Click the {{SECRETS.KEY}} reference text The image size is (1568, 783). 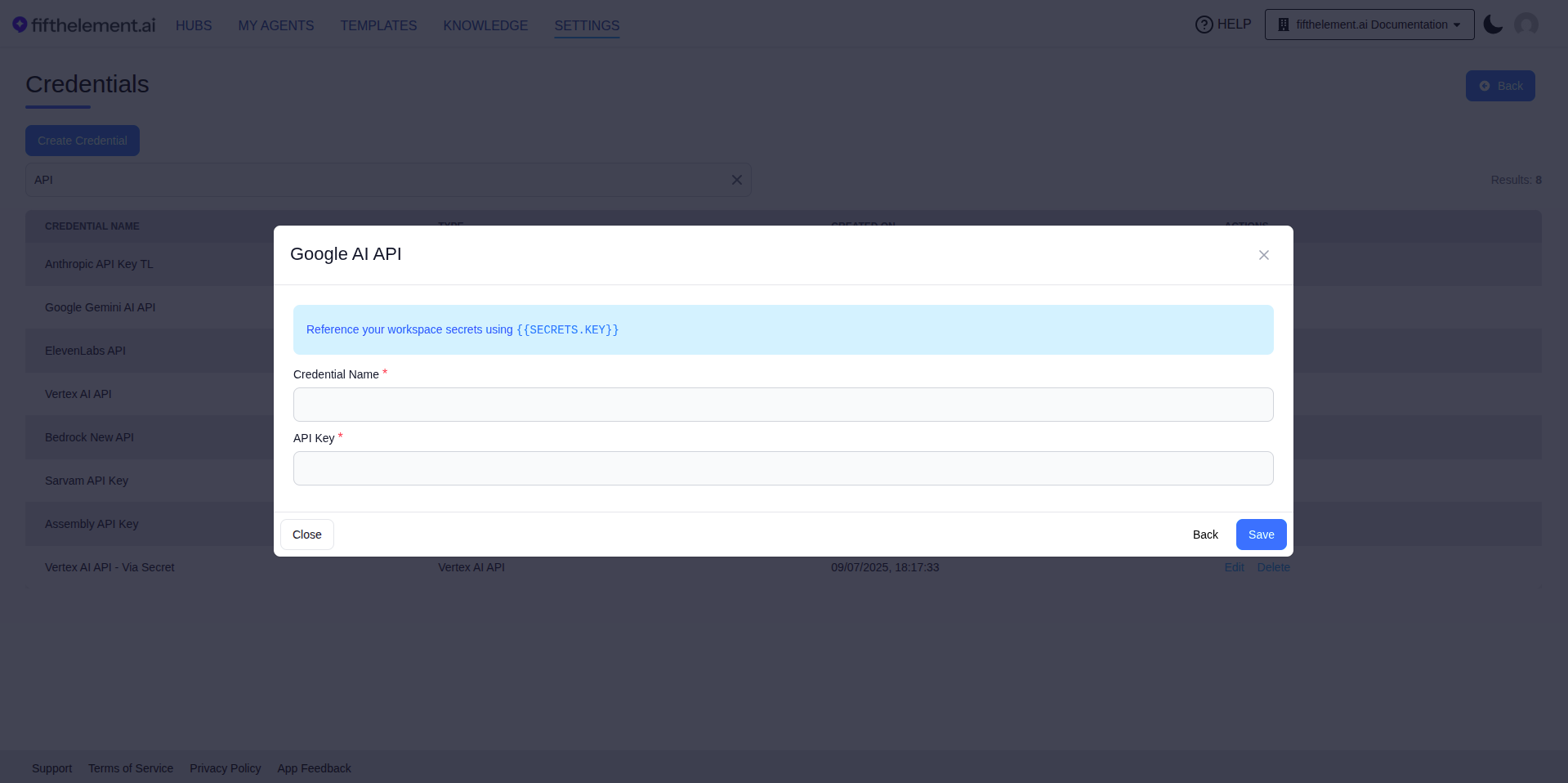pos(567,330)
